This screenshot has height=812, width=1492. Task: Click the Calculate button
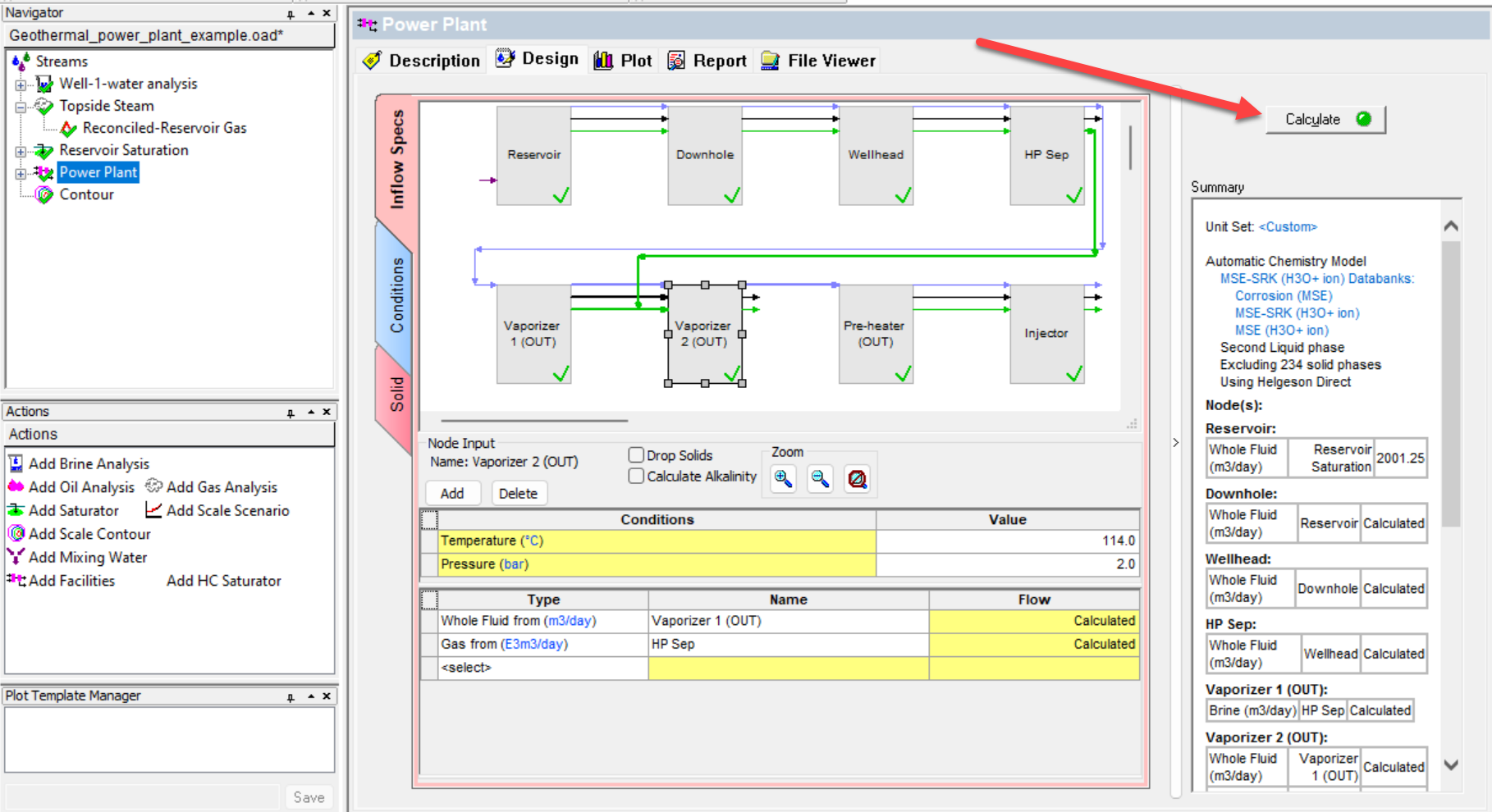(1325, 120)
